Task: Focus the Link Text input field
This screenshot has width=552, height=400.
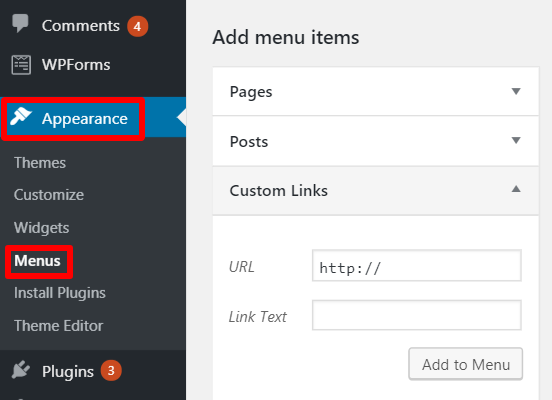Action: [416, 315]
